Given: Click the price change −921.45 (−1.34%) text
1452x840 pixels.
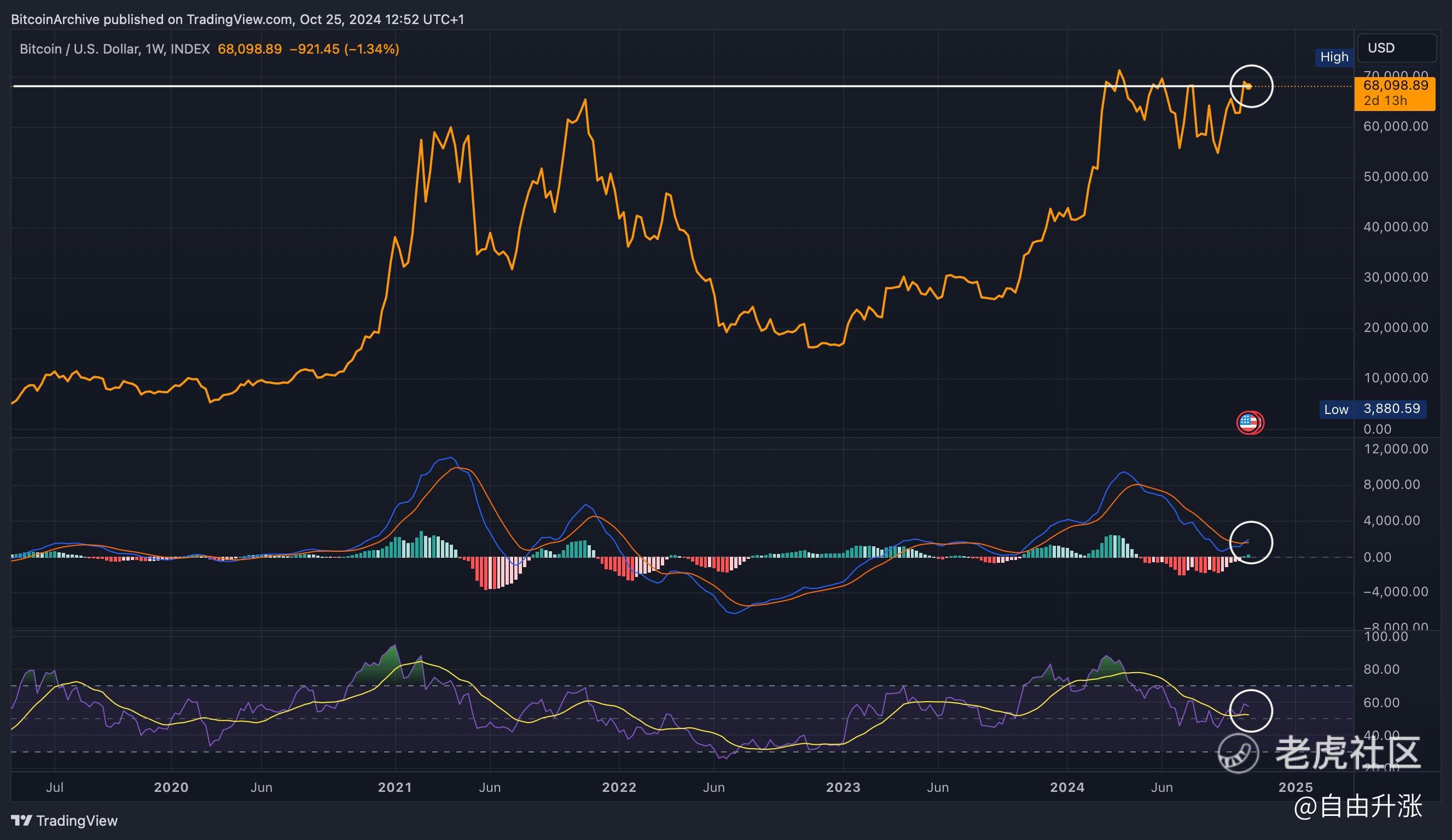Looking at the screenshot, I should 344,49.
